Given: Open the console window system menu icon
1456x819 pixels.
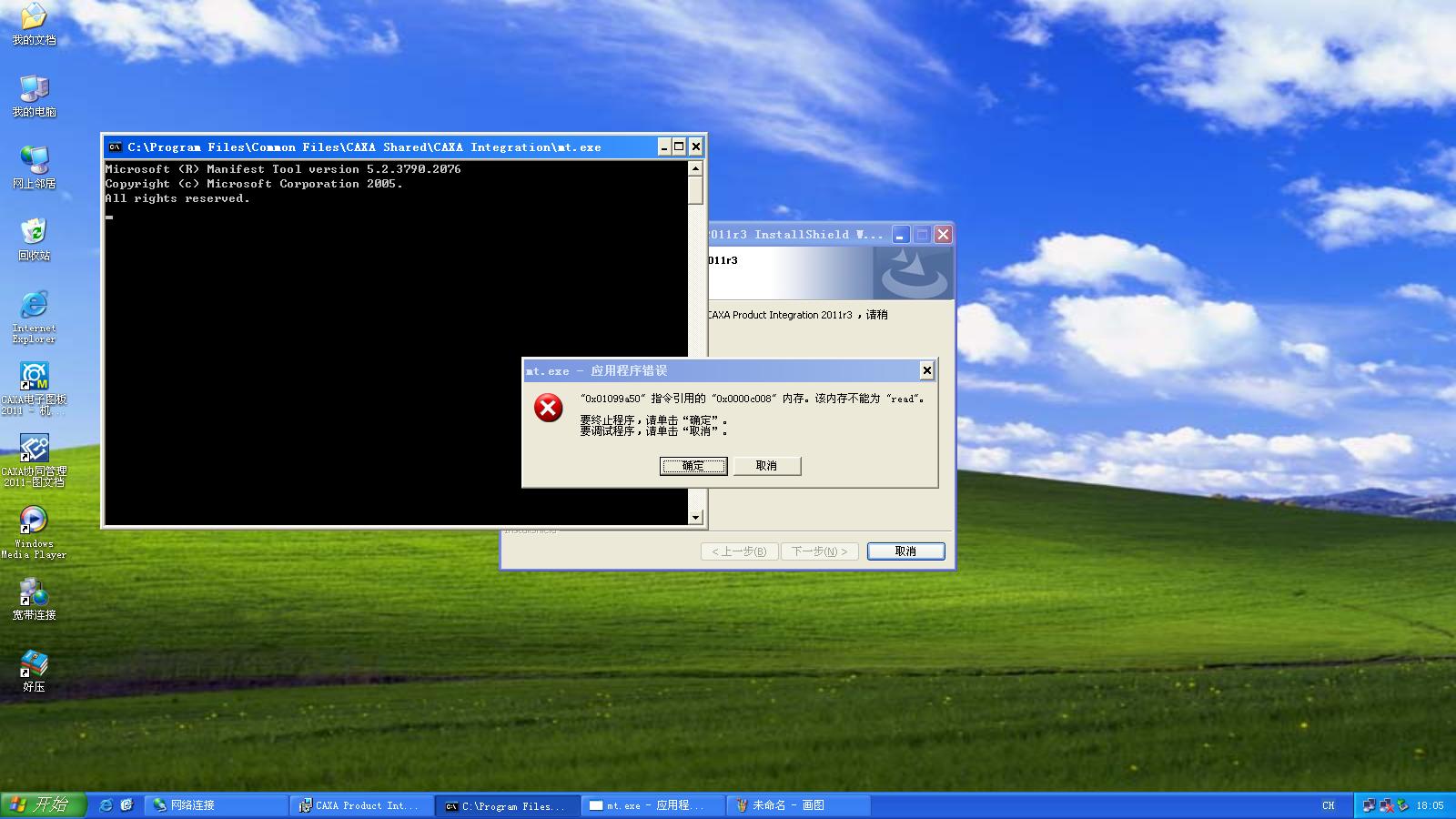Looking at the screenshot, I should [115, 147].
